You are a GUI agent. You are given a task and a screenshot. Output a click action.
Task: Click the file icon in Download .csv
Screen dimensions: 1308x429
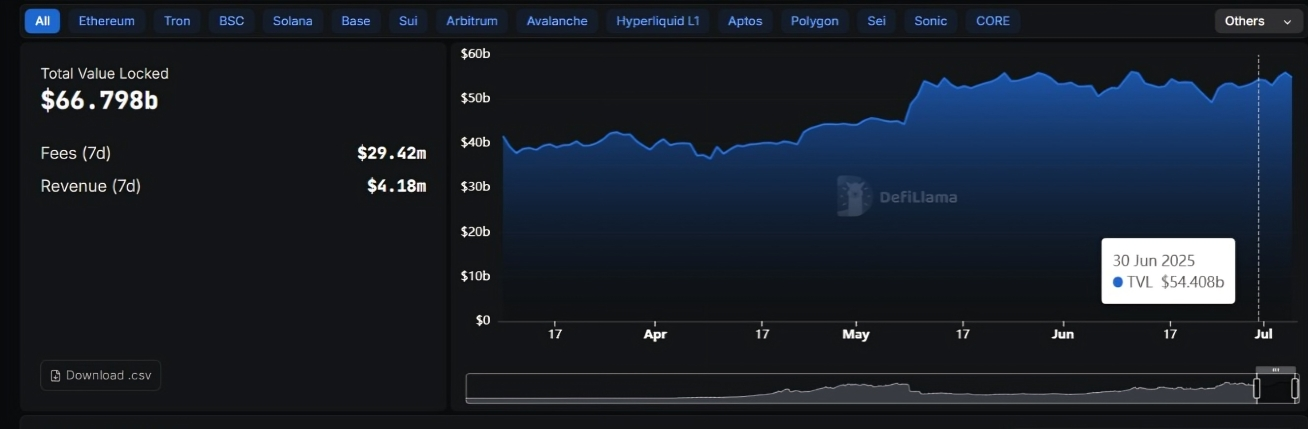point(55,376)
